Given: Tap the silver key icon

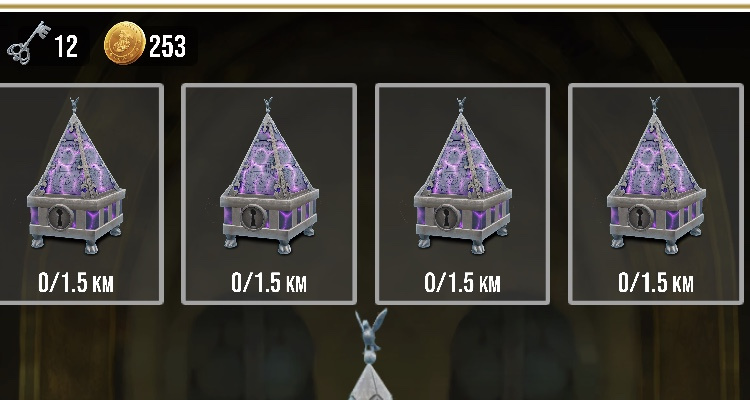Looking at the screenshot, I should (28, 43).
